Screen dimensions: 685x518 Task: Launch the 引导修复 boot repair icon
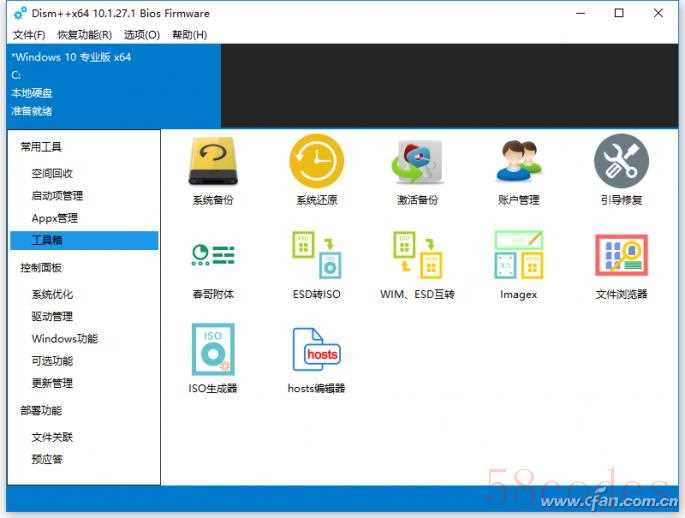621,161
